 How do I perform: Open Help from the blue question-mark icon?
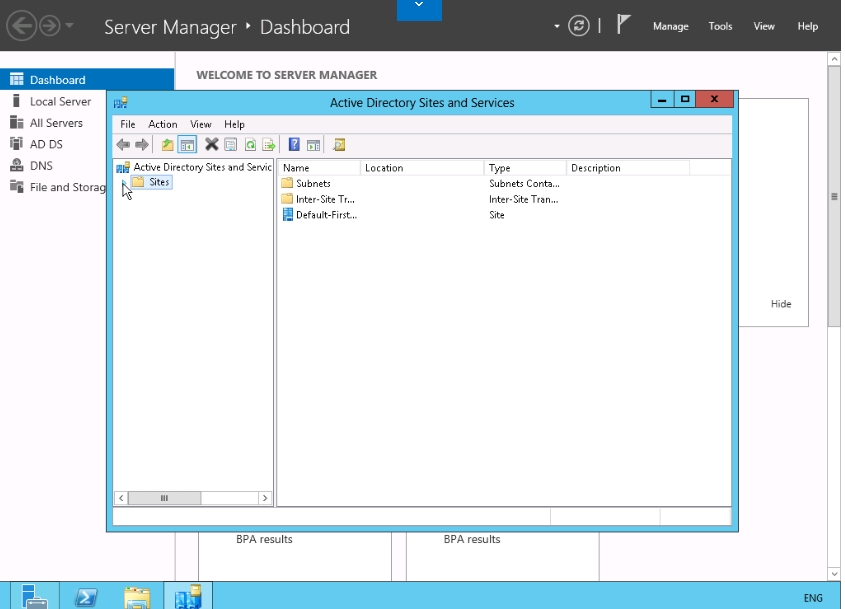pos(294,145)
